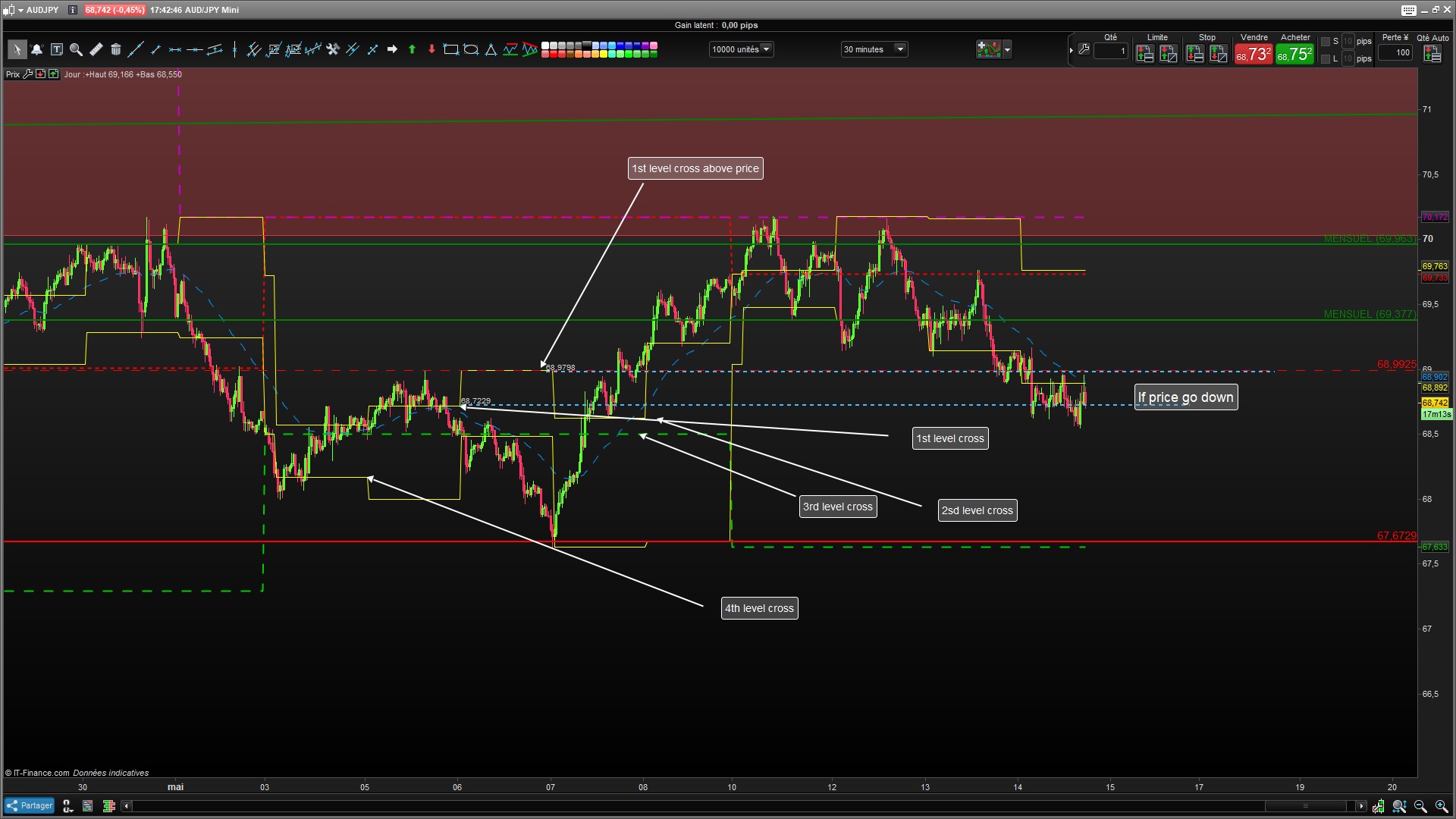Activate the magnifier zoom tool
Image resolution: width=1456 pixels, height=819 pixels.
[x=76, y=50]
